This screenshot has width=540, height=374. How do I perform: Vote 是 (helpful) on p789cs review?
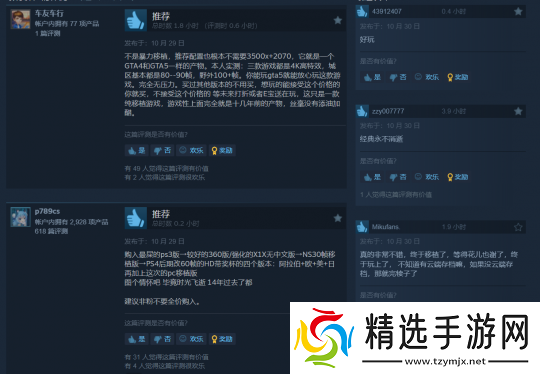click(136, 339)
